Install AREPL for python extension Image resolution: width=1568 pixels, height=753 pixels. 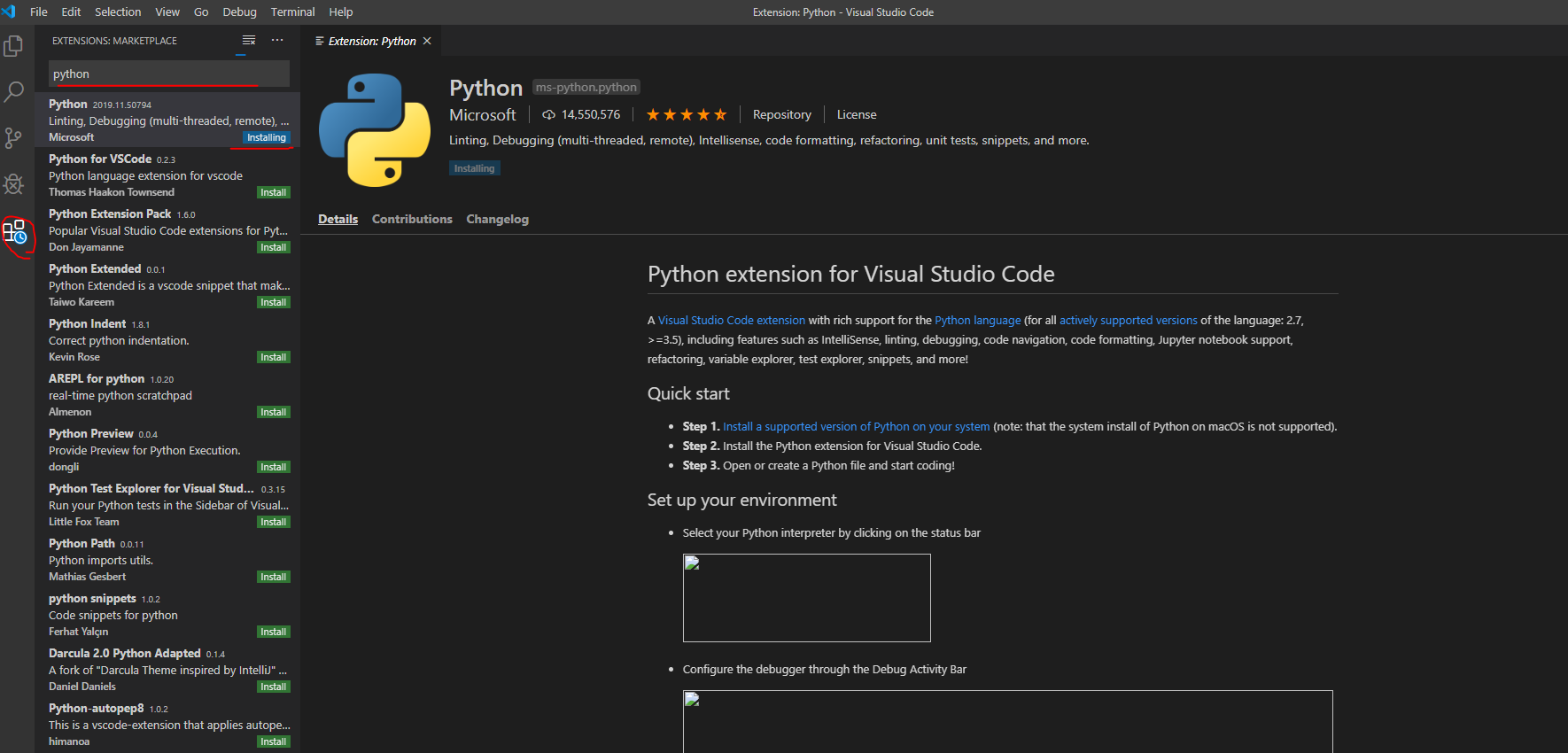coord(273,412)
